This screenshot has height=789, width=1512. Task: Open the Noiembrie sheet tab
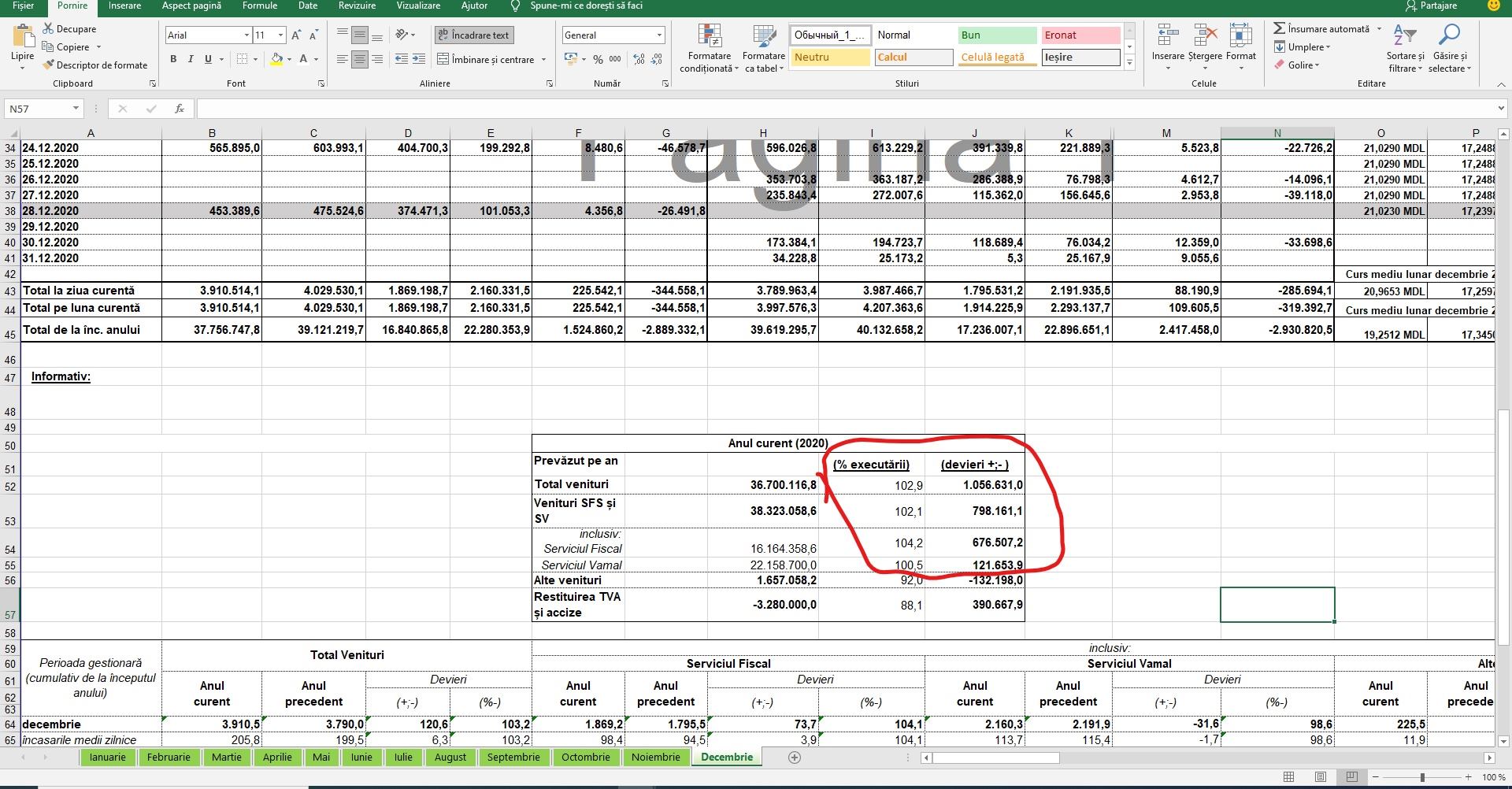pyautogui.click(x=655, y=758)
